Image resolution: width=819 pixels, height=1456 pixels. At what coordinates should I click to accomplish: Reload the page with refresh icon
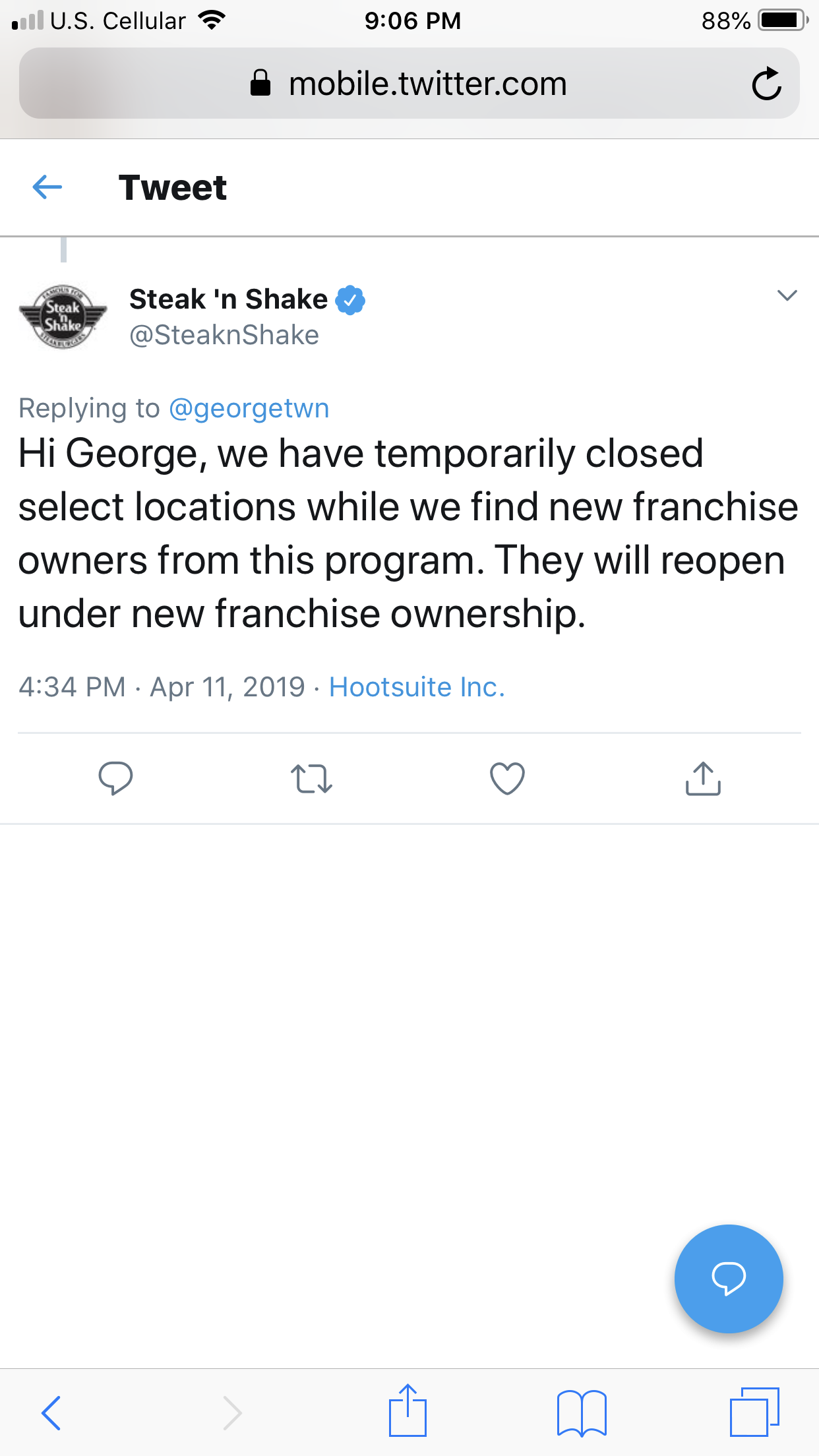(766, 84)
